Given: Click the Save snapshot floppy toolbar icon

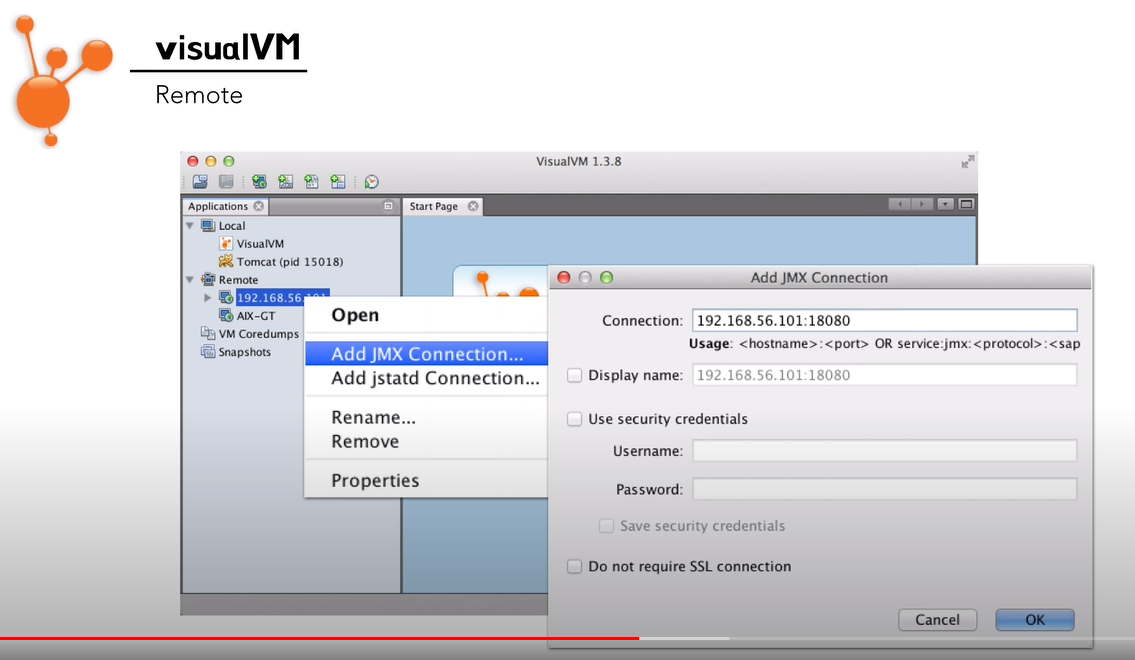Looking at the screenshot, I should click(x=226, y=182).
